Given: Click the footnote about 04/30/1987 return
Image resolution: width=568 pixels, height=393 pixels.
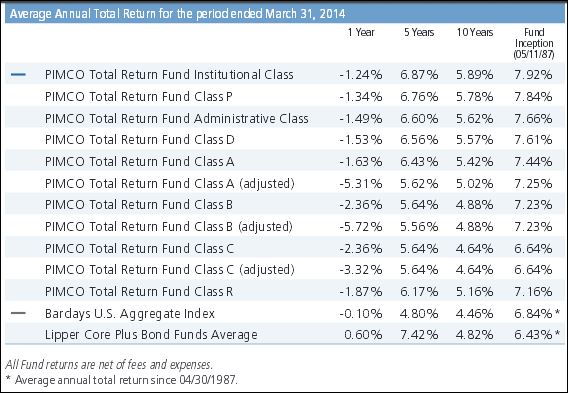Looking at the screenshot, I should coord(122,380).
